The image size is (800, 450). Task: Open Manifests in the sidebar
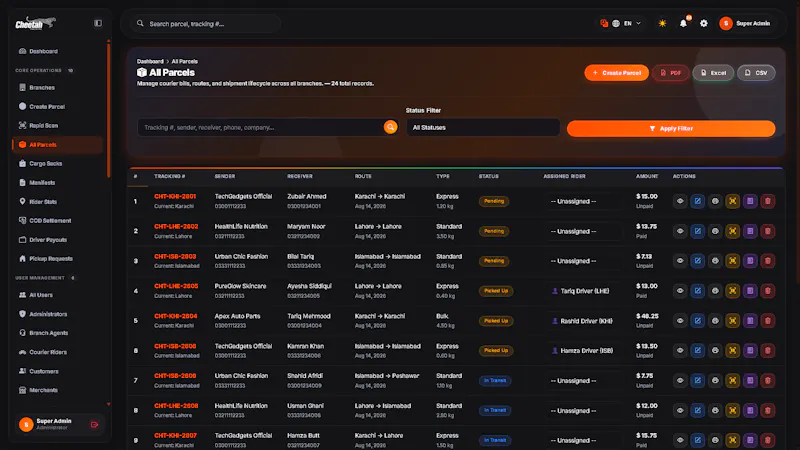58,182
